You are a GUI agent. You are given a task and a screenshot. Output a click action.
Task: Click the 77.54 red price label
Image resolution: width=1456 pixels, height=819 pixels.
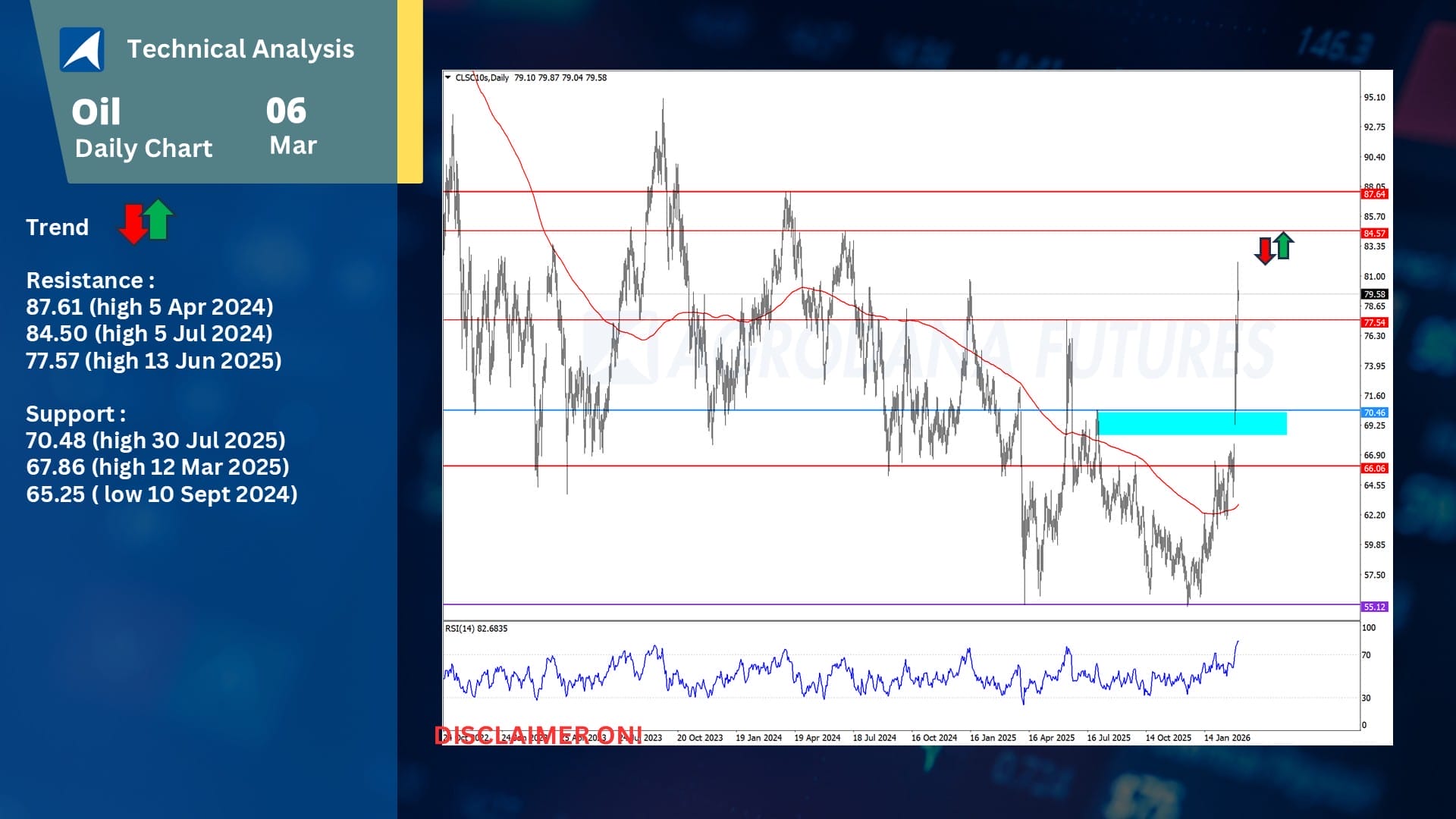click(1374, 322)
